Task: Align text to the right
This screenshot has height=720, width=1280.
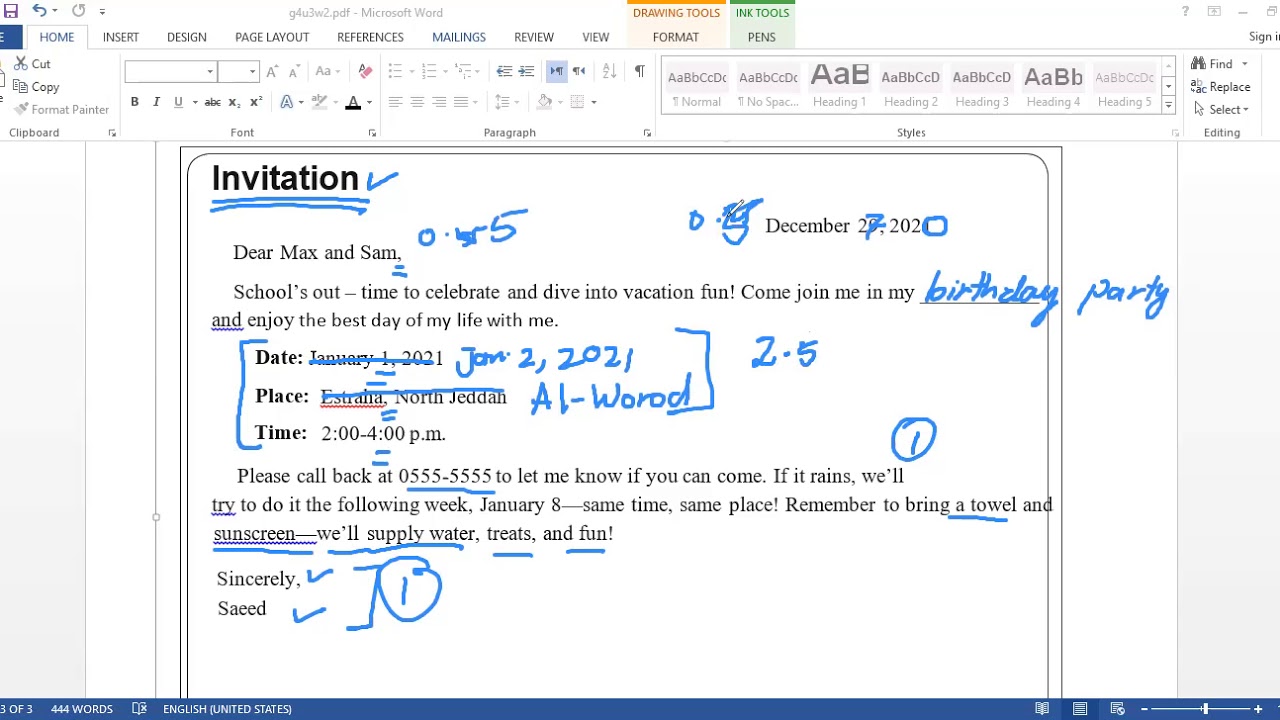Action: pyautogui.click(x=439, y=102)
